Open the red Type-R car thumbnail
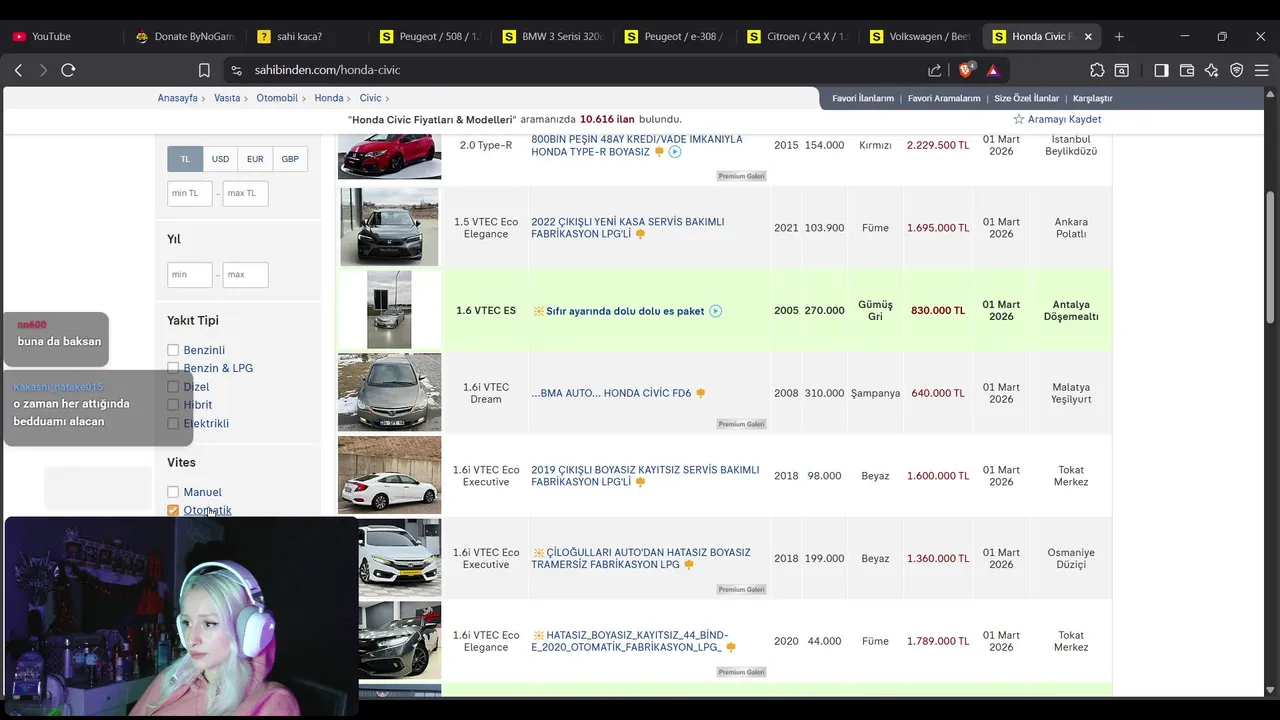The height and width of the screenshot is (720, 1280). coord(389,155)
